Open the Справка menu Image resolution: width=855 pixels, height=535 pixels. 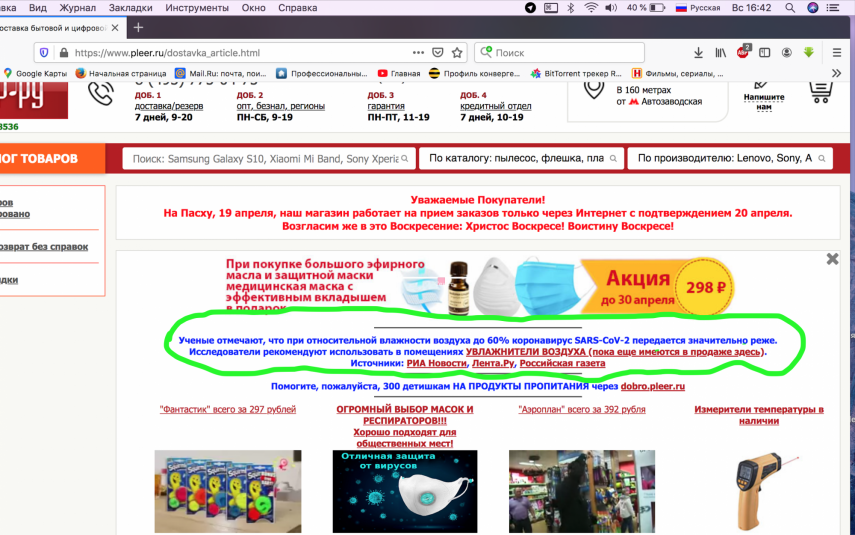tap(298, 8)
